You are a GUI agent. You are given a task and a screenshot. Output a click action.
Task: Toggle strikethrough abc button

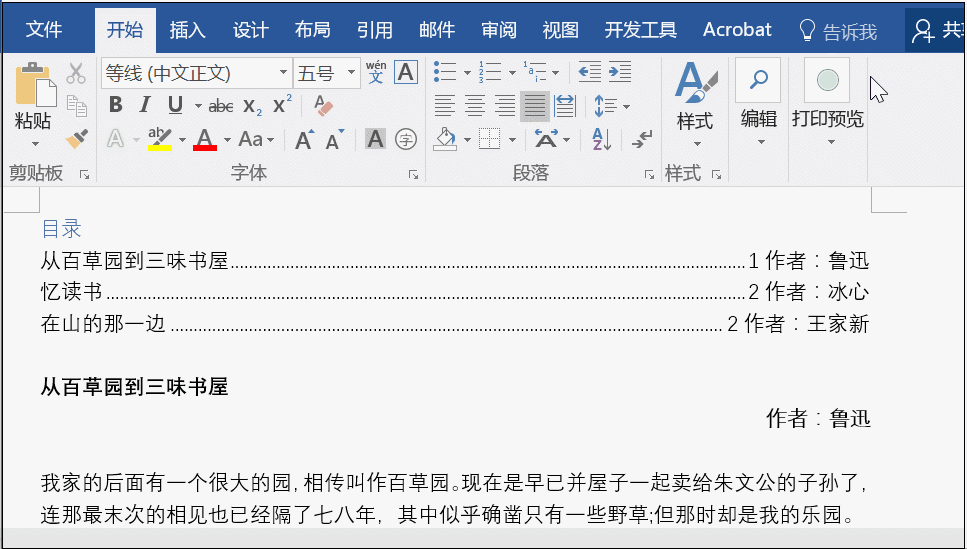(x=221, y=106)
